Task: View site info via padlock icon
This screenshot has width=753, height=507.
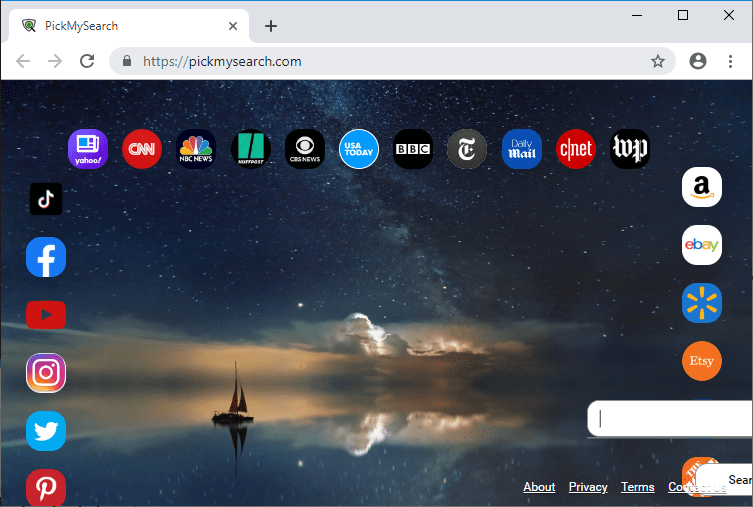Action: click(x=127, y=61)
